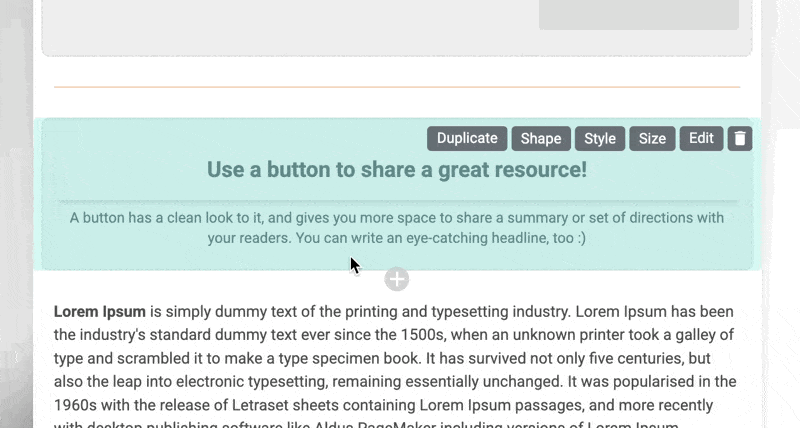
Task: Select the orange horizontal divider line
Action: [397, 87]
